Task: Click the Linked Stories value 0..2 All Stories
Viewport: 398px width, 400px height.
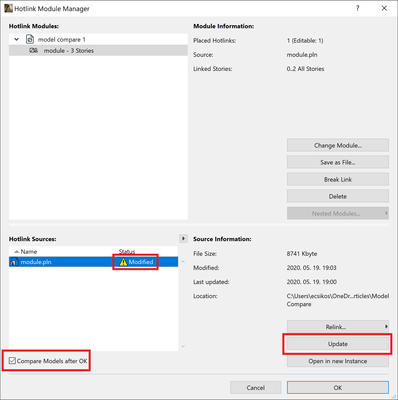Action: click(305, 69)
